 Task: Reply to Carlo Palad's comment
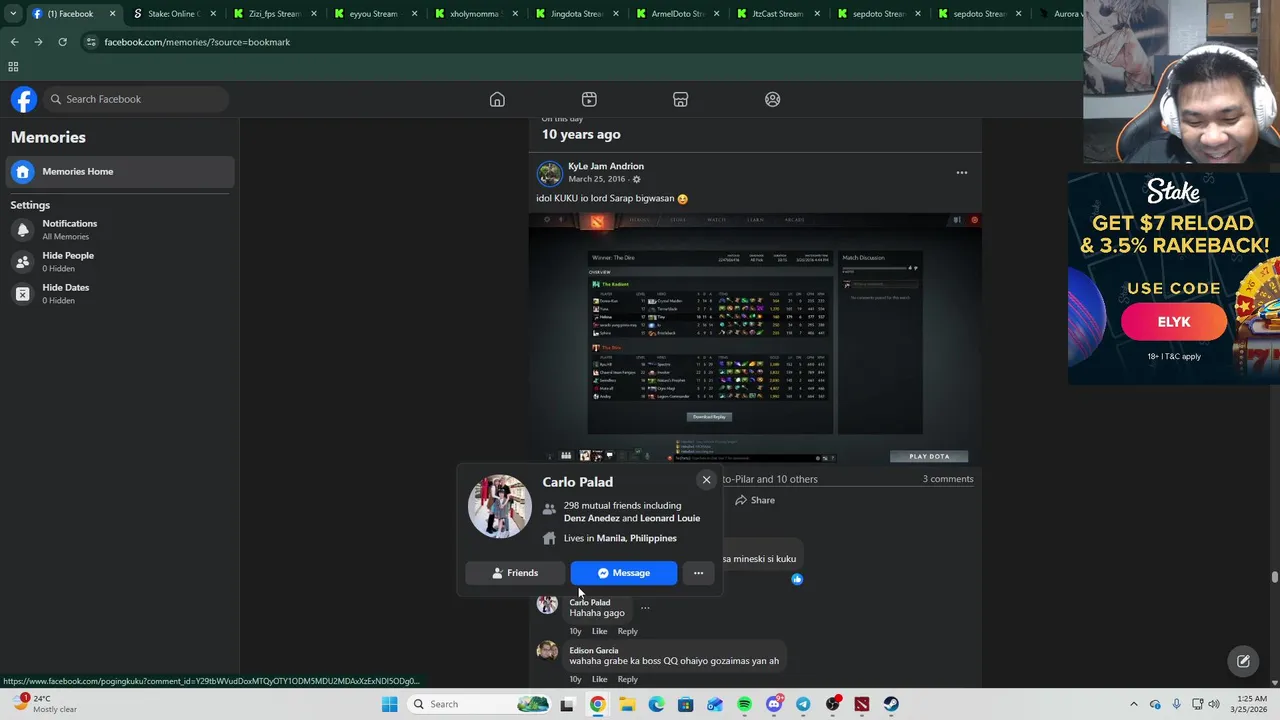pos(627,631)
